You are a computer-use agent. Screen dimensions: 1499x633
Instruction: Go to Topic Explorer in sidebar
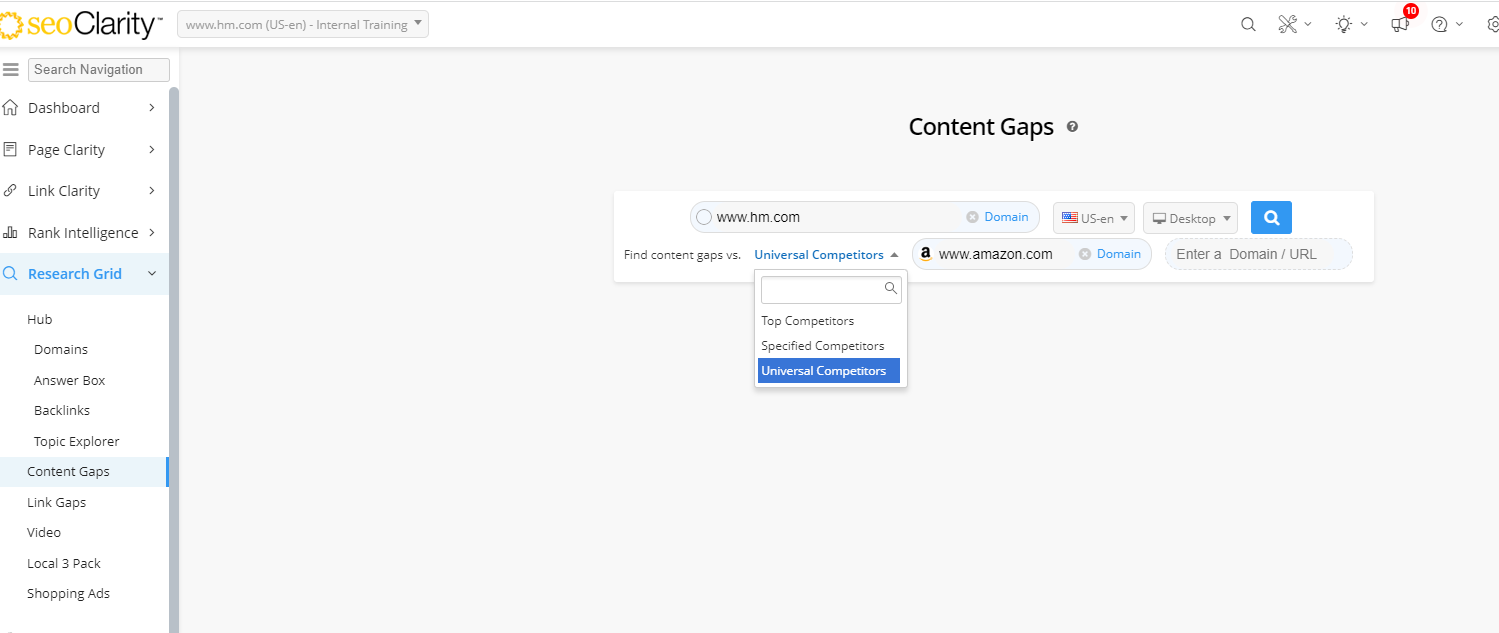click(x=77, y=441)
